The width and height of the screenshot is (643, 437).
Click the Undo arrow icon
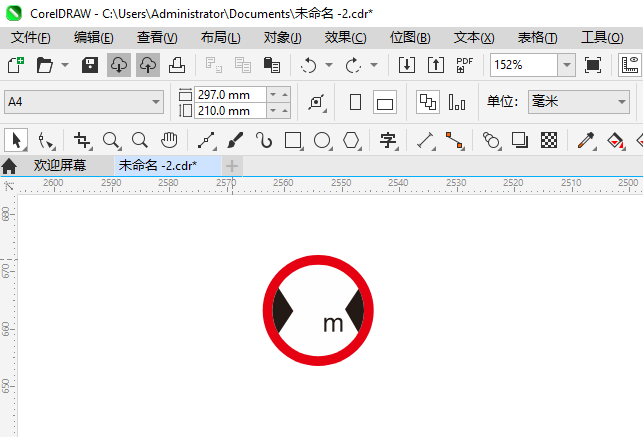click(x=308, y=65)
